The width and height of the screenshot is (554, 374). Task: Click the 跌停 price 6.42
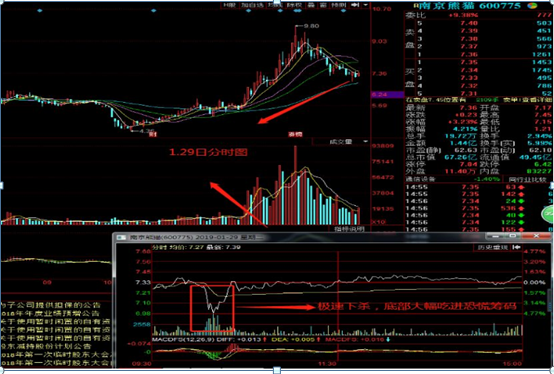click(543, 164)
